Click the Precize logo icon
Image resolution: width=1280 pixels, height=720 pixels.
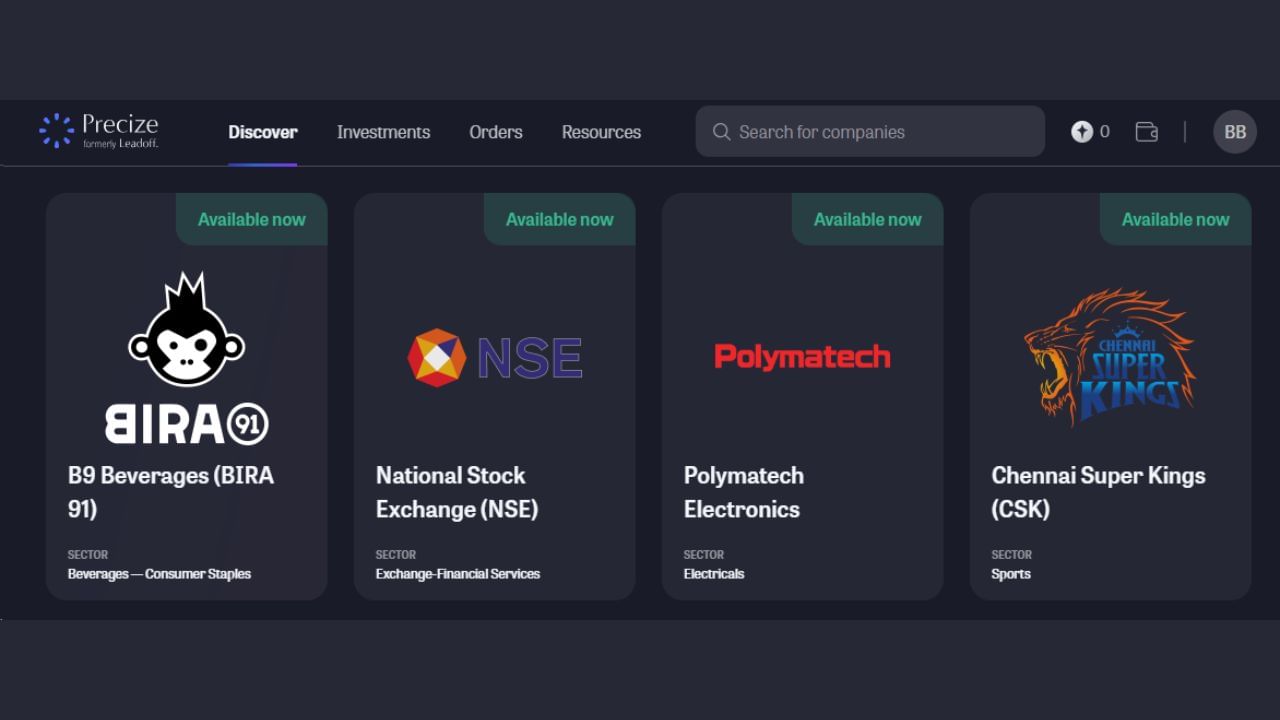[56, 131]
